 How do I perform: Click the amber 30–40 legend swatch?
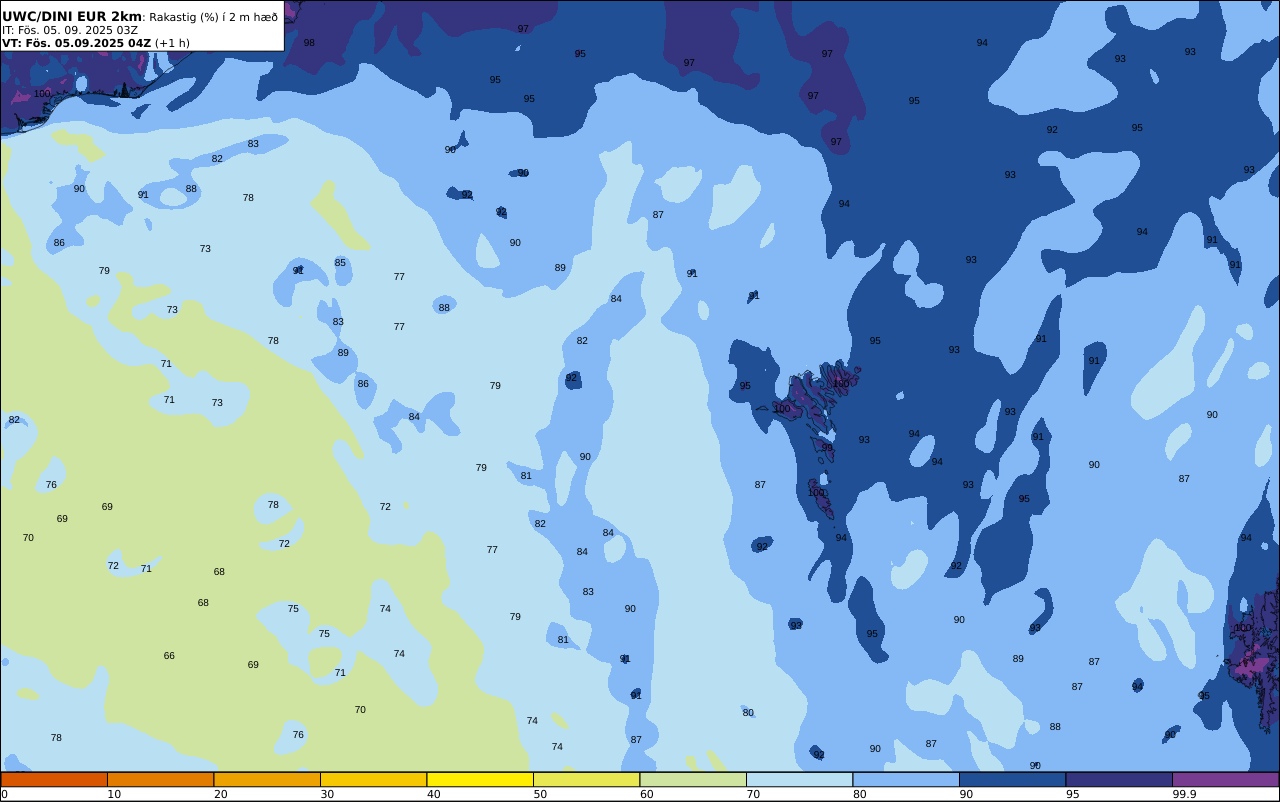373,779
